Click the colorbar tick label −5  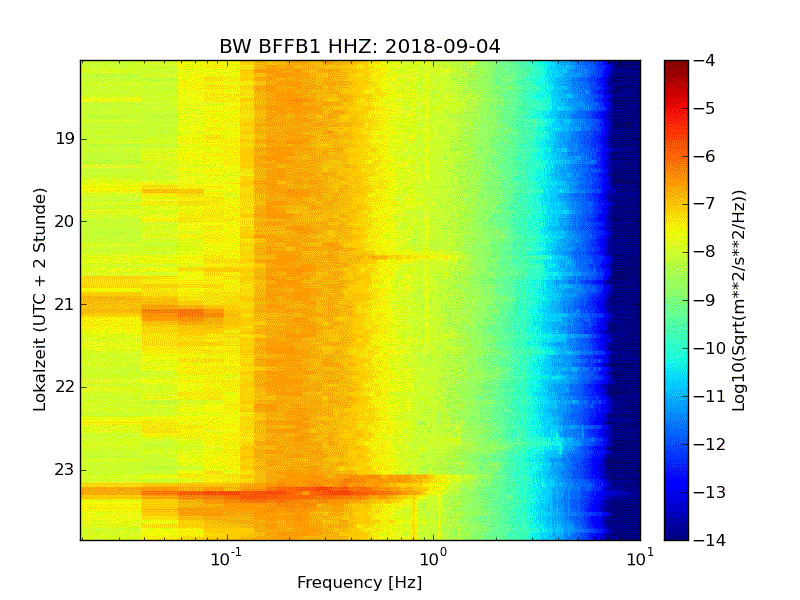click(x=704, y=108)
